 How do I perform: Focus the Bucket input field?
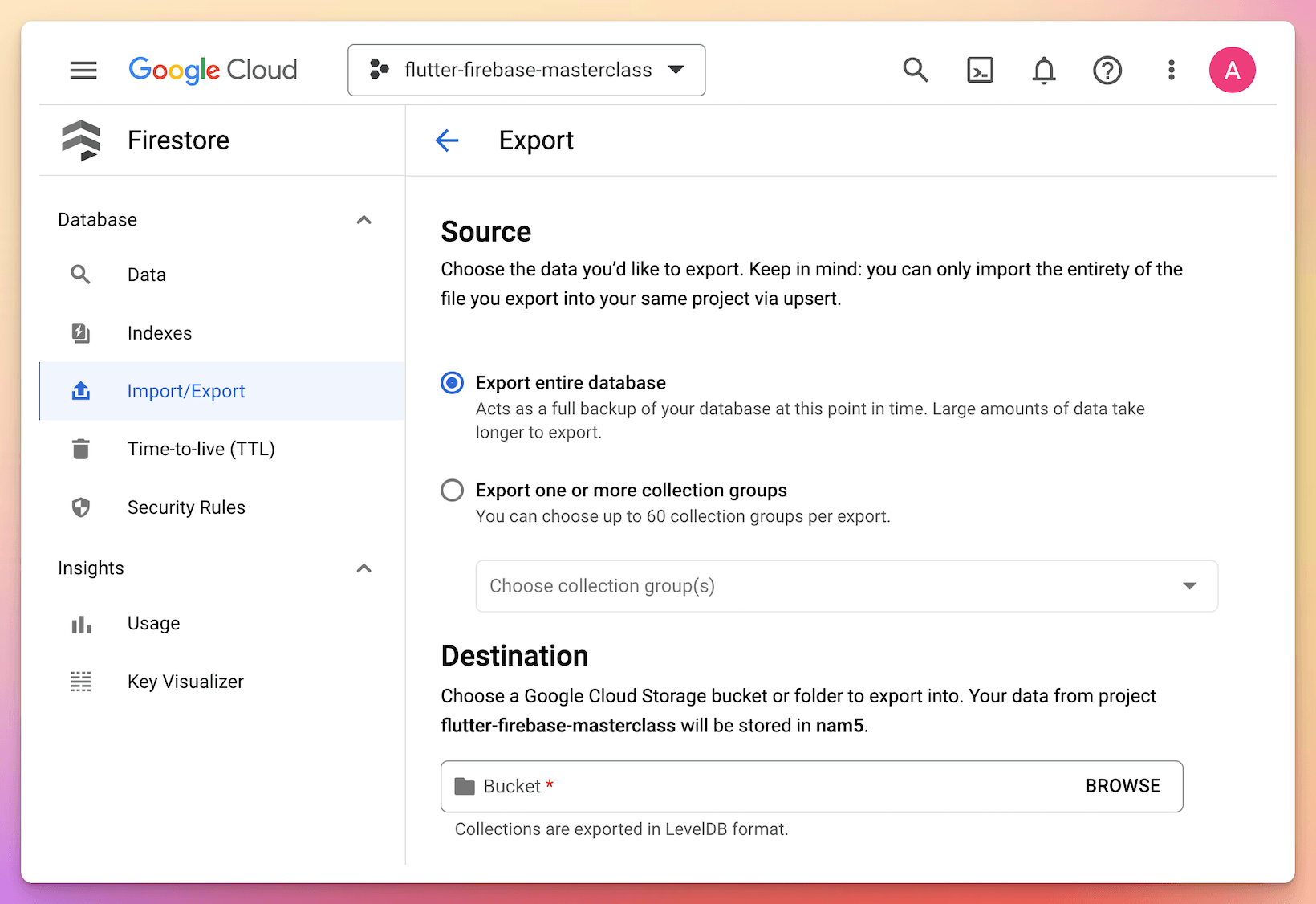coord(811,787)
